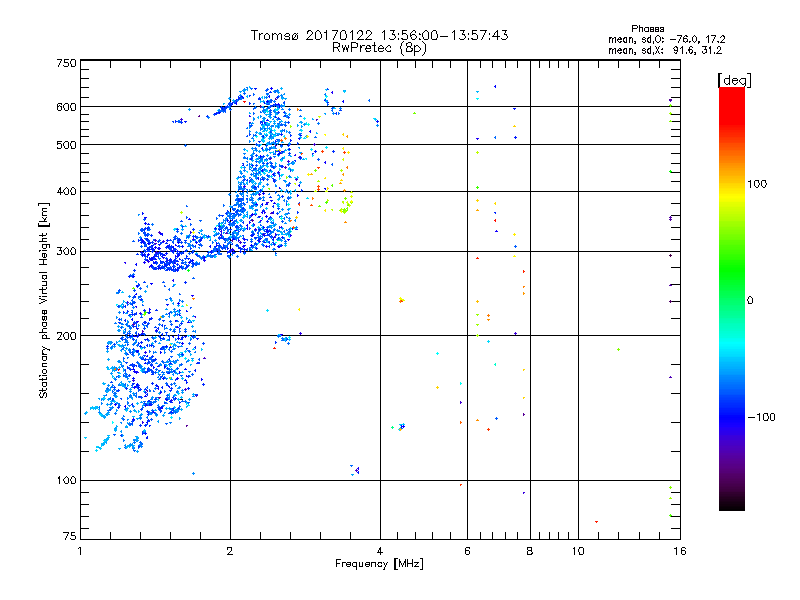The image size is (800, 600).
Task: Click the x-axis tick label '4'
Action: (x=380, y=551)
